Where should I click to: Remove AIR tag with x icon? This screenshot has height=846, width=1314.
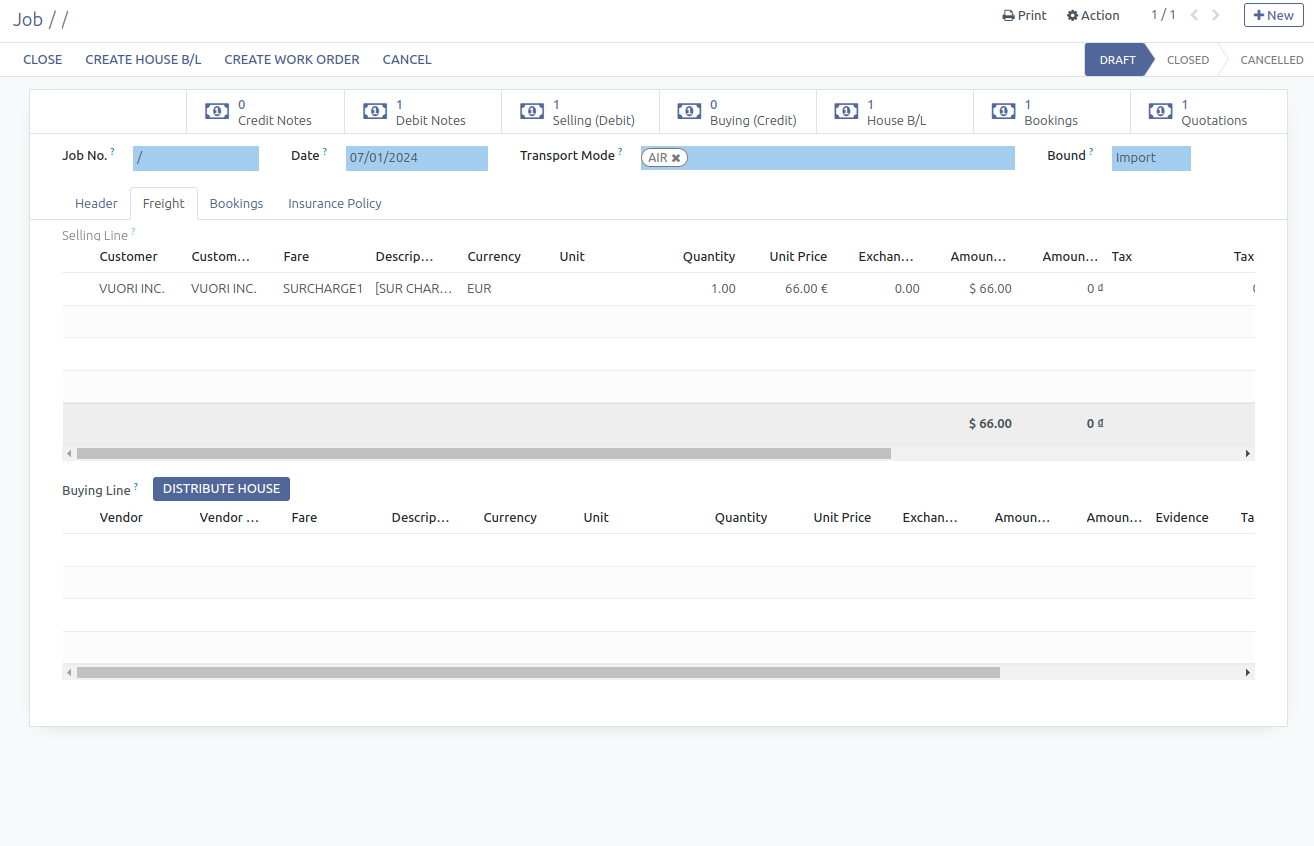[x=677, y=158]
